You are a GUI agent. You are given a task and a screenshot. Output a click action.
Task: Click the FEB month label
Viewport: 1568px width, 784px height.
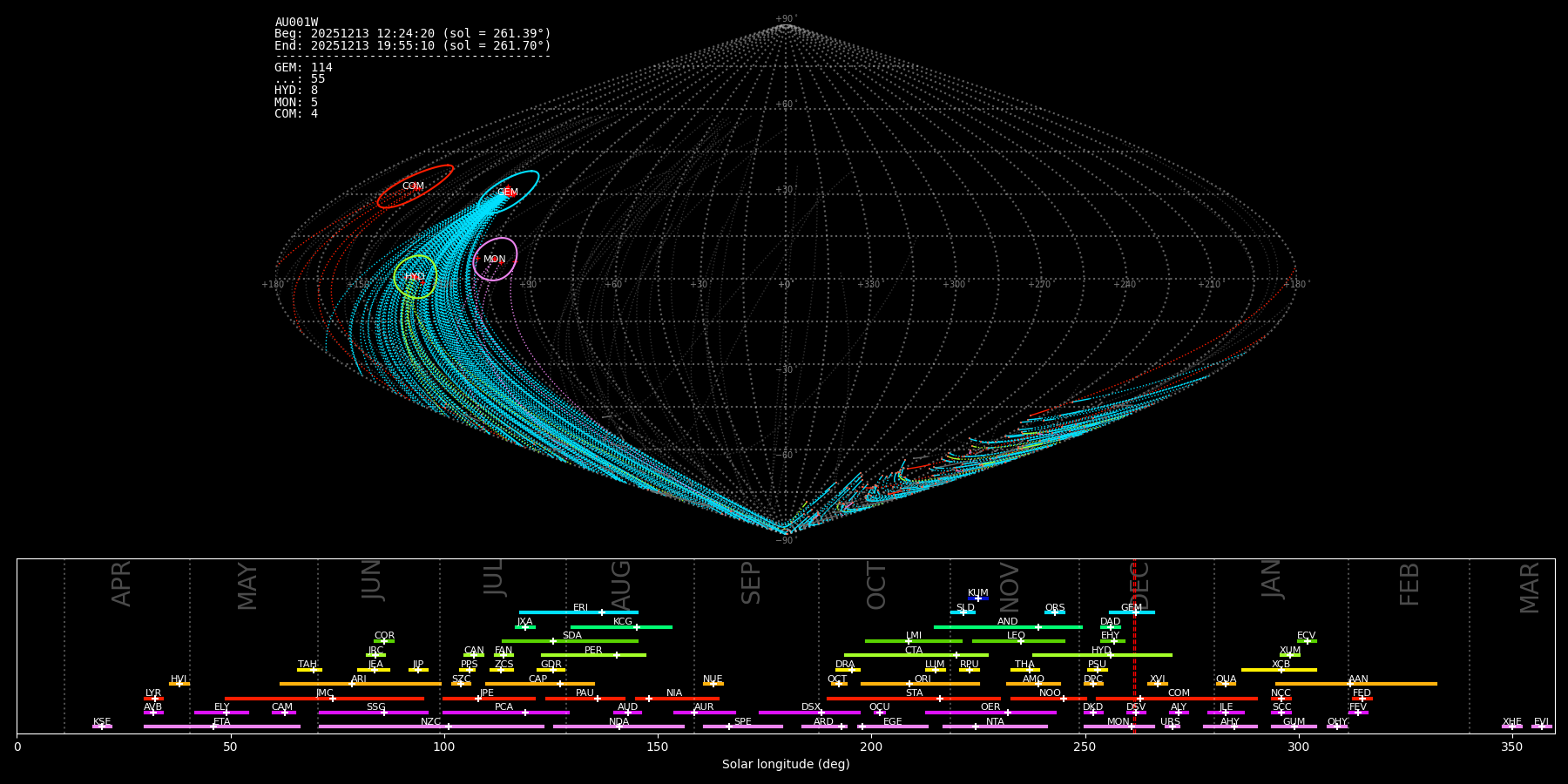tap(1409, 585)
